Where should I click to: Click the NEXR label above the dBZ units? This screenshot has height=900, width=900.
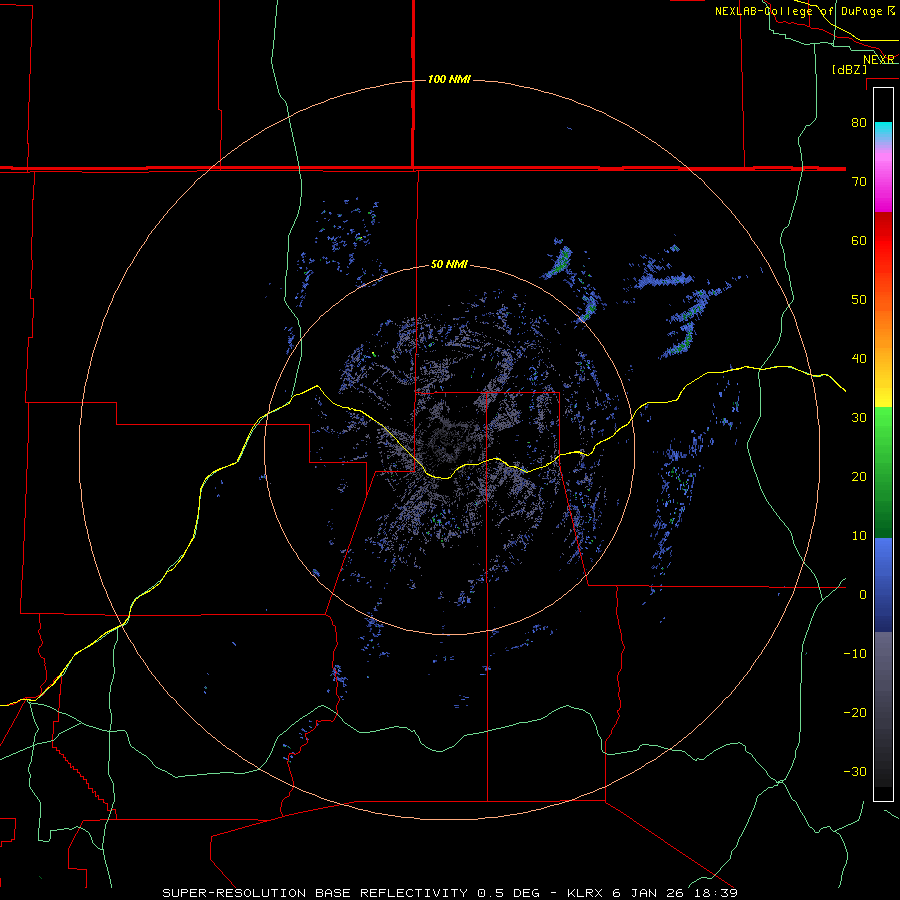pos(879,59)
